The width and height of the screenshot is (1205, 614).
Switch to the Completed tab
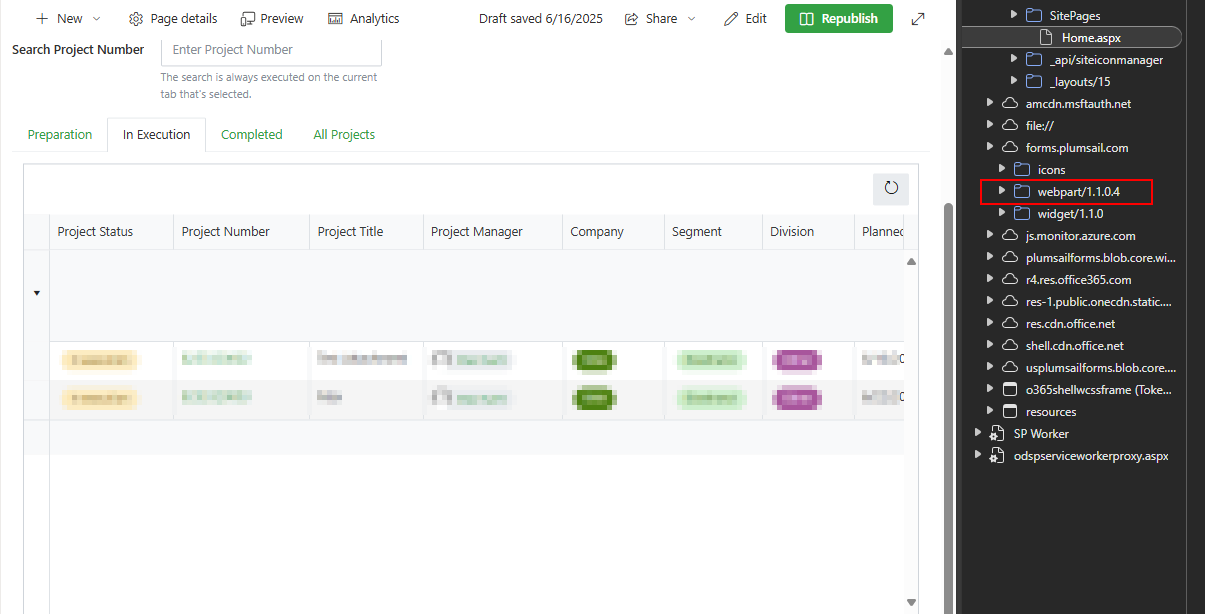(x=251, y=135)
